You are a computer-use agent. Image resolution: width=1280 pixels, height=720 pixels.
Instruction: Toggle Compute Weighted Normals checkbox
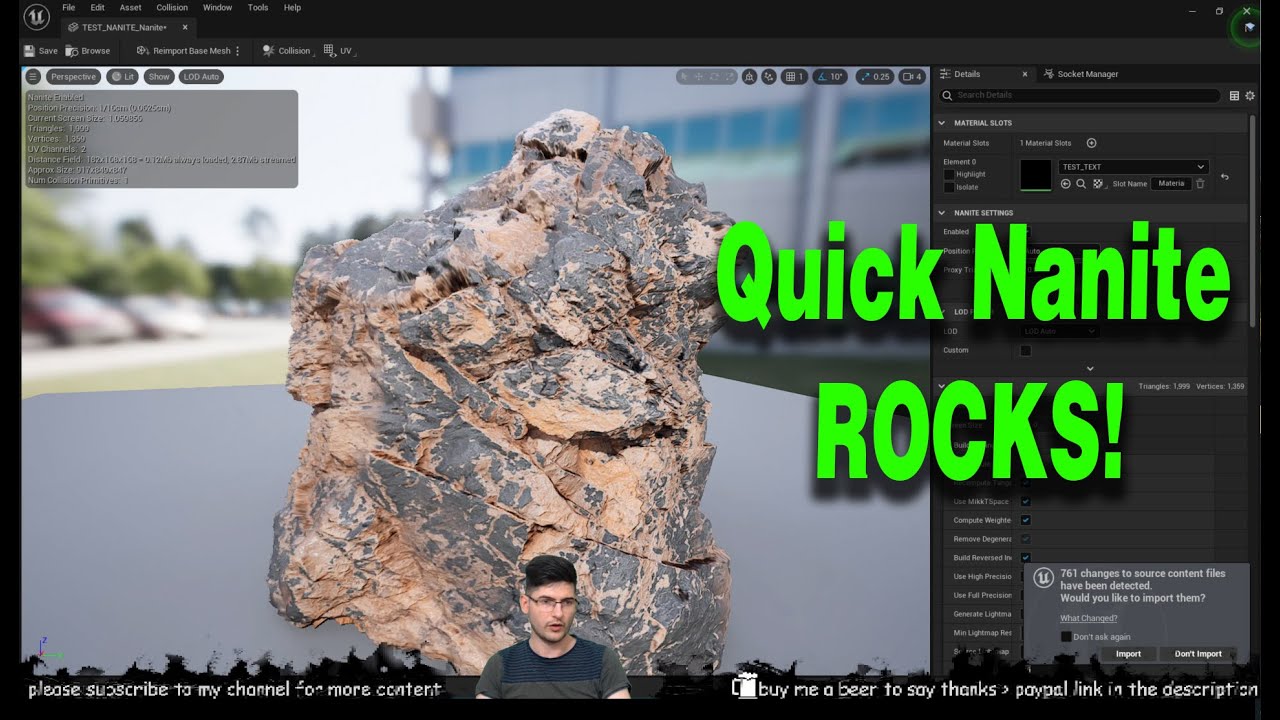[x=1025, y=520]
